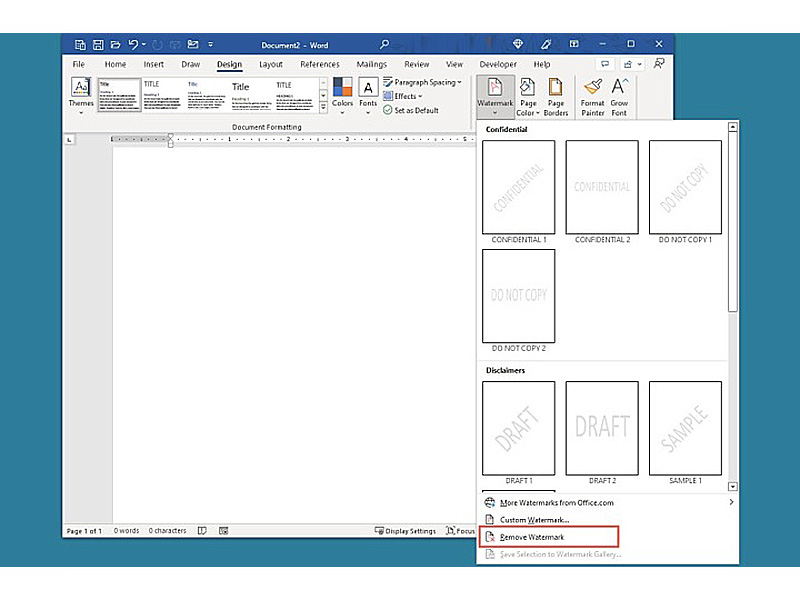Click the Watermark button in ribbon
Screen dimensions: 800x600
click(495, 96)
